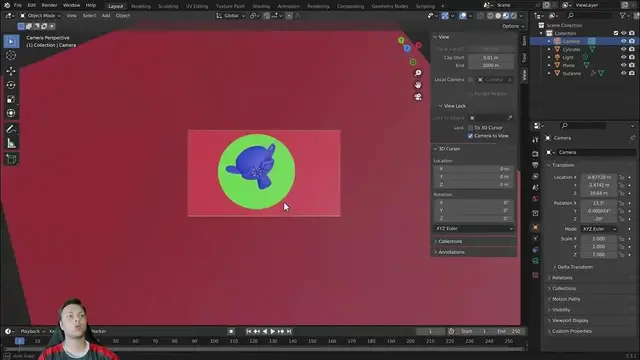Click the pan view hand icon
The image size is (640, 360).
tap(418, 85)
